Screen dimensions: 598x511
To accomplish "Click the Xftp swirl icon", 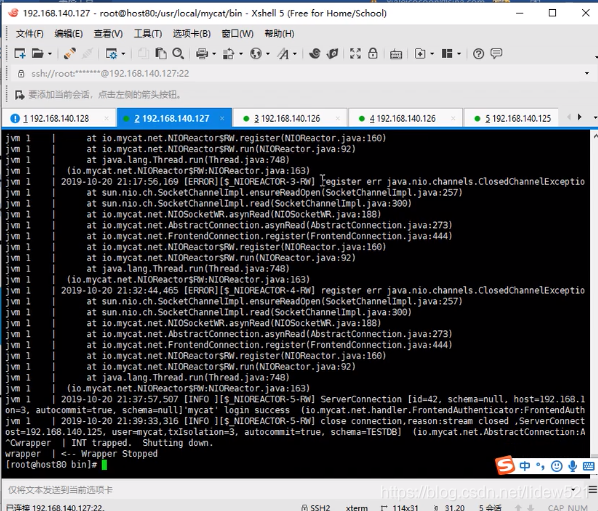I will tap(315, 54).
